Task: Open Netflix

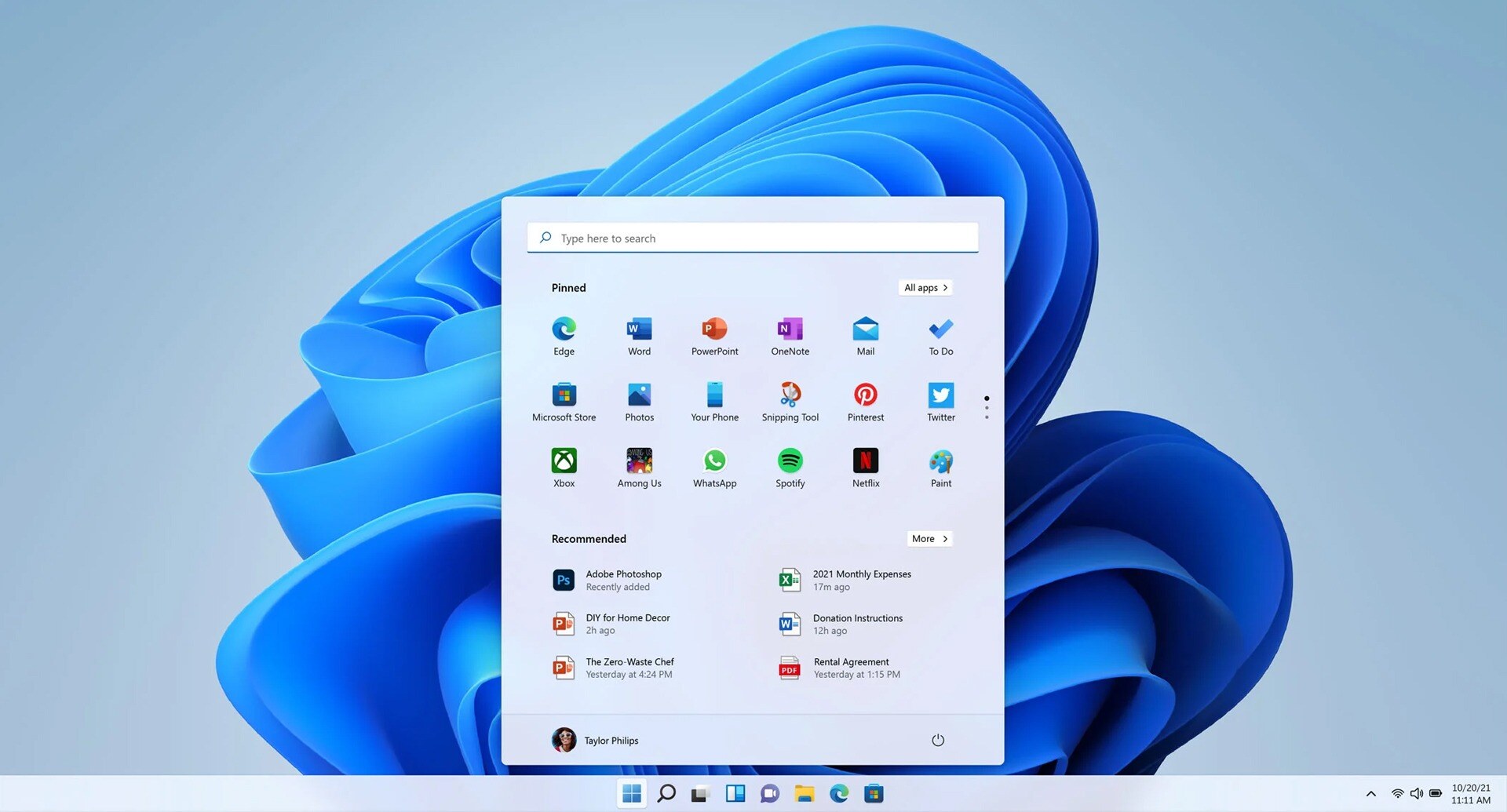Action: click(865, 468)
